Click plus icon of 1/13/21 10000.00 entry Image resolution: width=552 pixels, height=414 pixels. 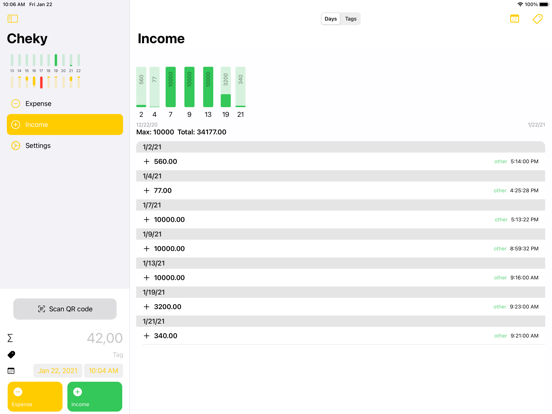[x=146, y=278]
